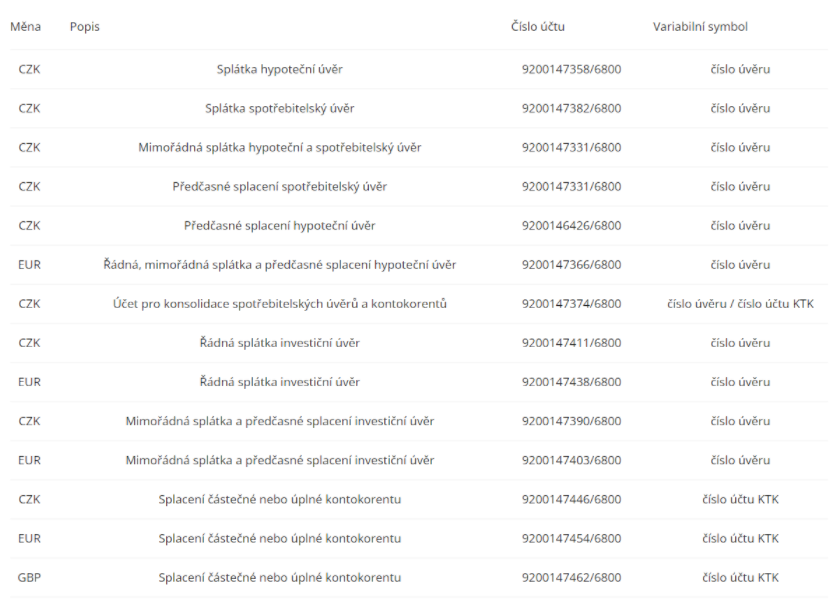Image resolution: width=837 pixels, height=599 pixels.
Task: Click 'Předčasné splacení spotřebitelský úvěr' row description
Action: (x=280, y=186)
